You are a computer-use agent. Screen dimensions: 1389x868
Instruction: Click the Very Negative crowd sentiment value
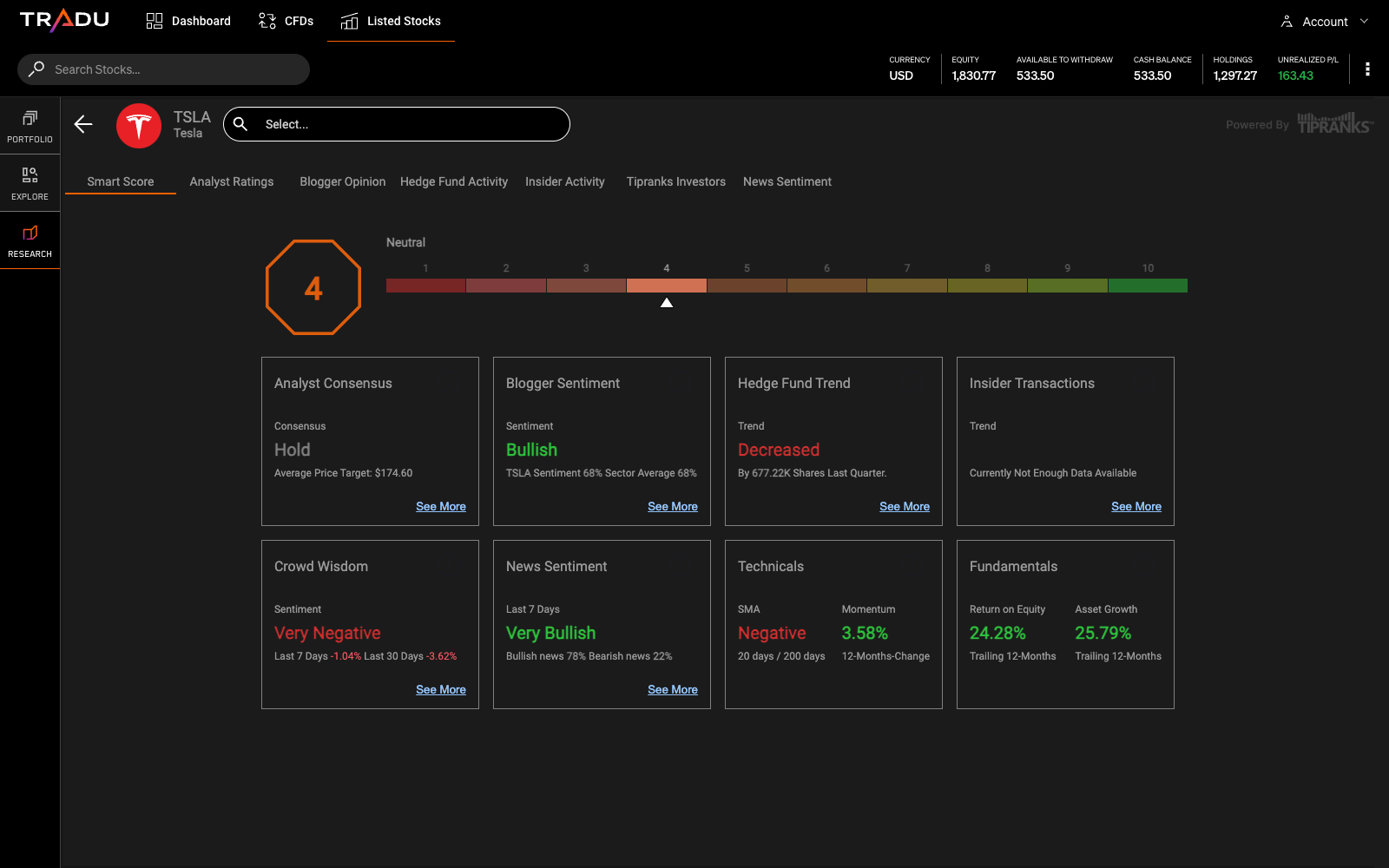[x=328, y=633]
